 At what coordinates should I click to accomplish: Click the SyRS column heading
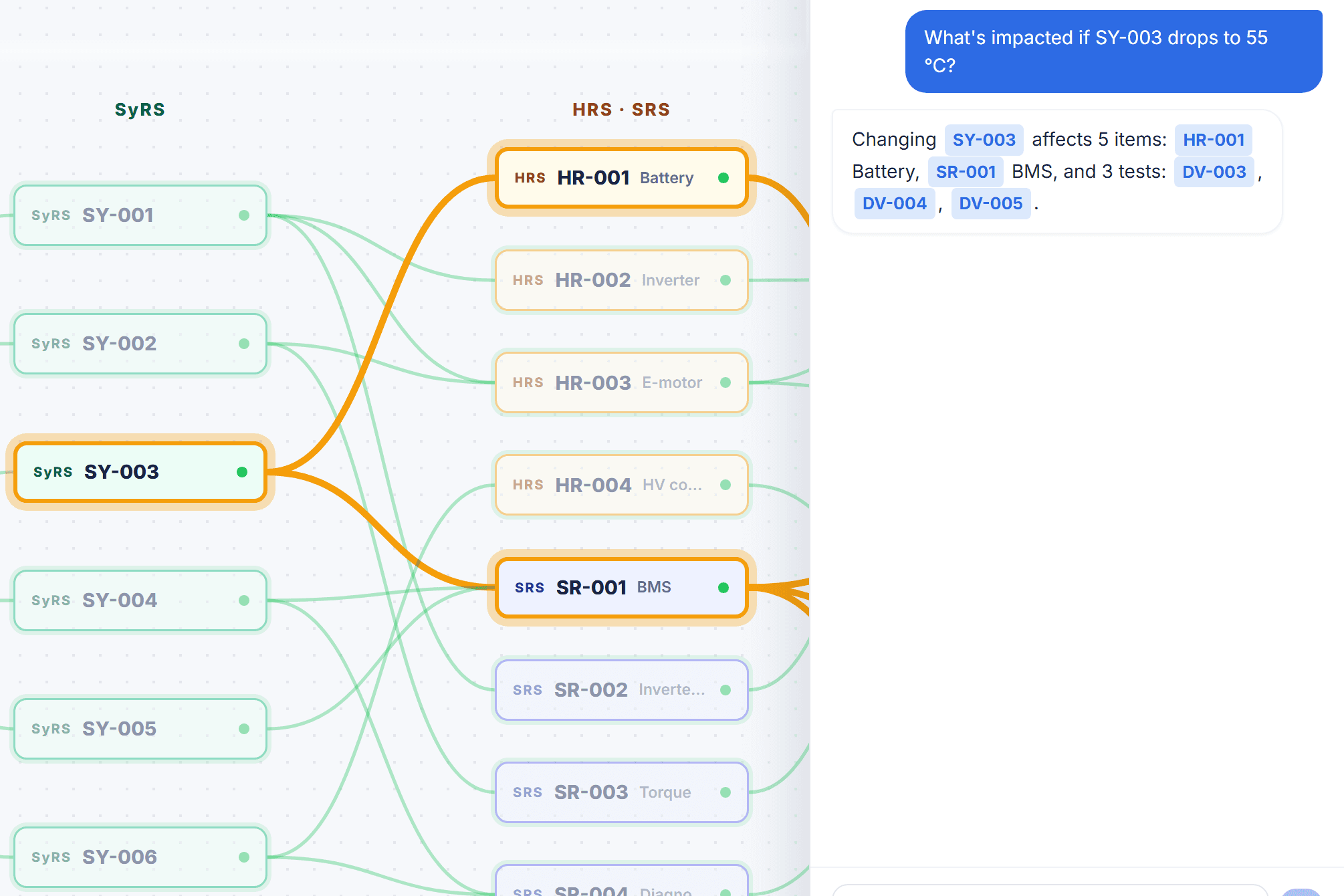(x=140, y=110)
